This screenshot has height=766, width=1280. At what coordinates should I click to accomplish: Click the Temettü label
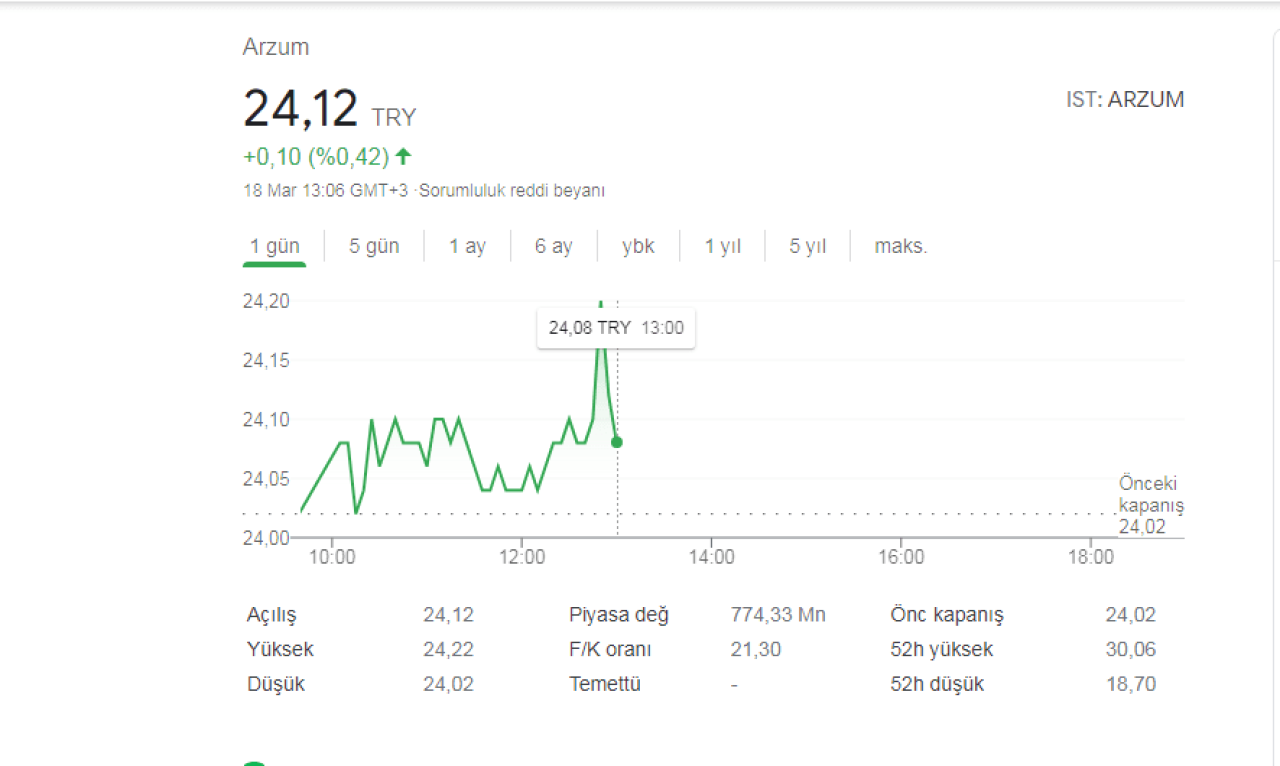[x=605, y=685]
